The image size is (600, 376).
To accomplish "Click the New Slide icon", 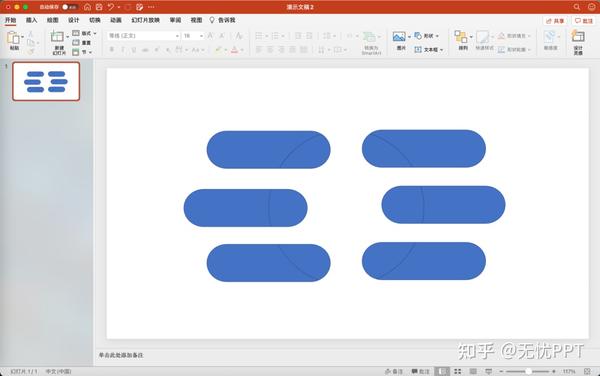I will (x=57, y=37).
